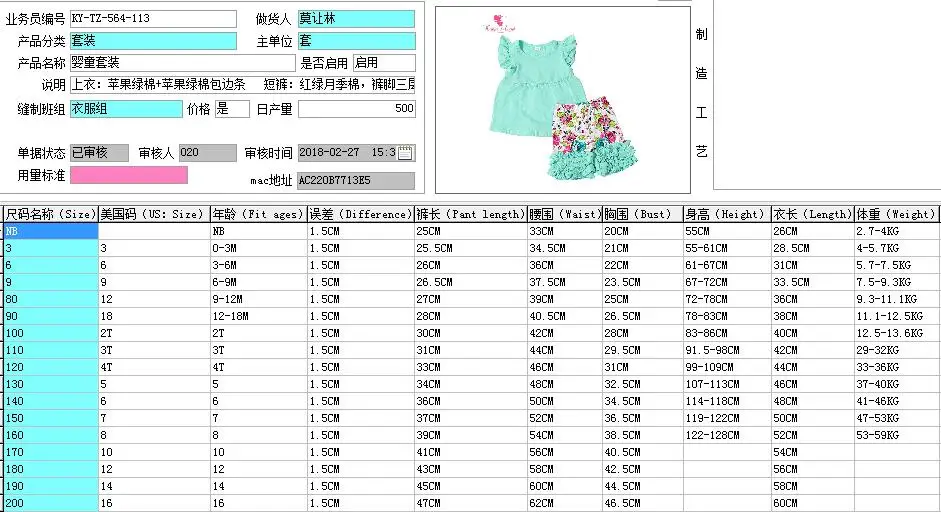Image resolution: width=941 pixels, height=512 pixels.
Task: Select the 产品分类 field showing 套装
Action: point(153,41)
